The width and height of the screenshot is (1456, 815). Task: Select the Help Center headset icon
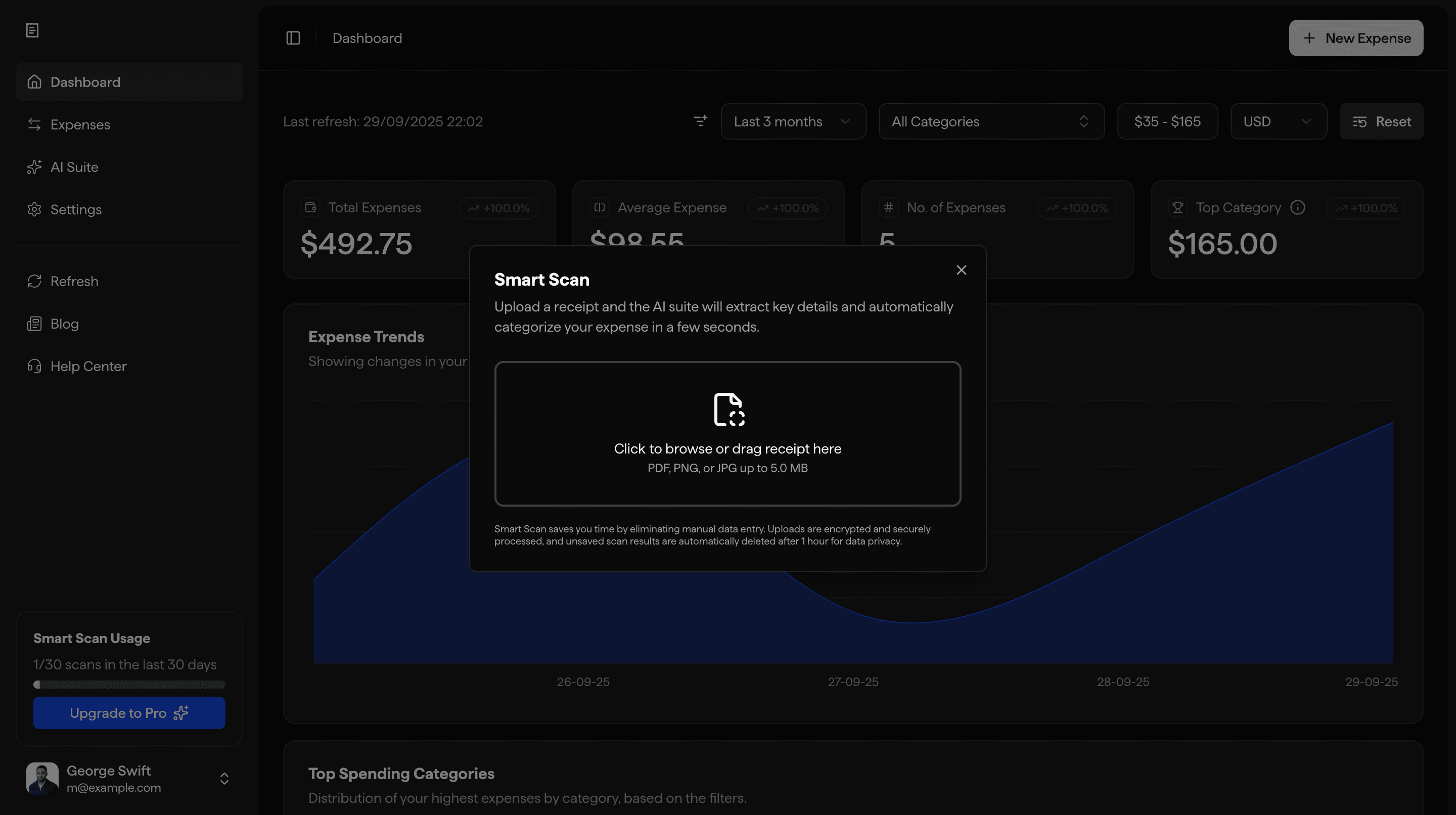tap(34, 366)
